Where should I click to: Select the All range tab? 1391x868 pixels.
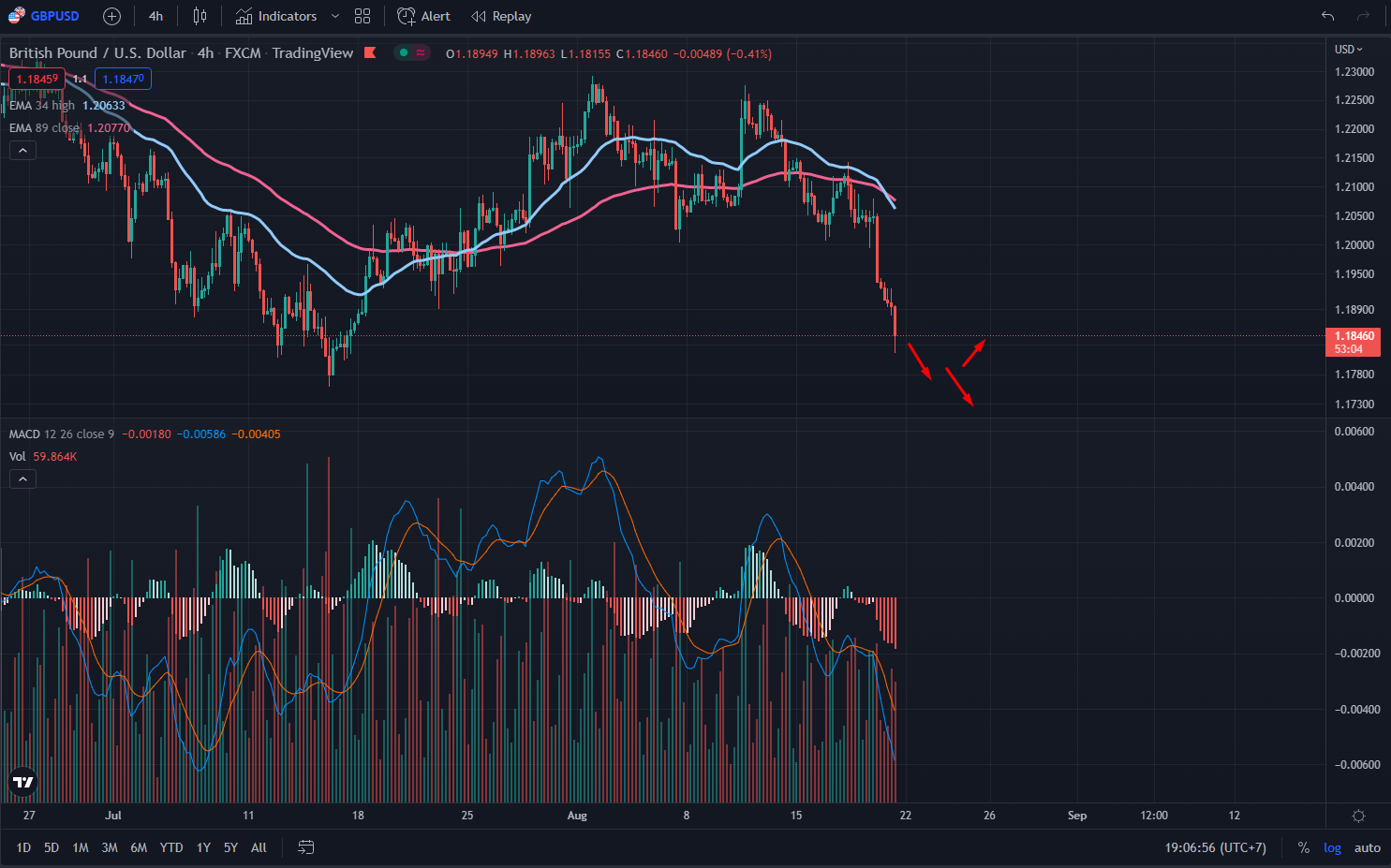coord(259,846)
